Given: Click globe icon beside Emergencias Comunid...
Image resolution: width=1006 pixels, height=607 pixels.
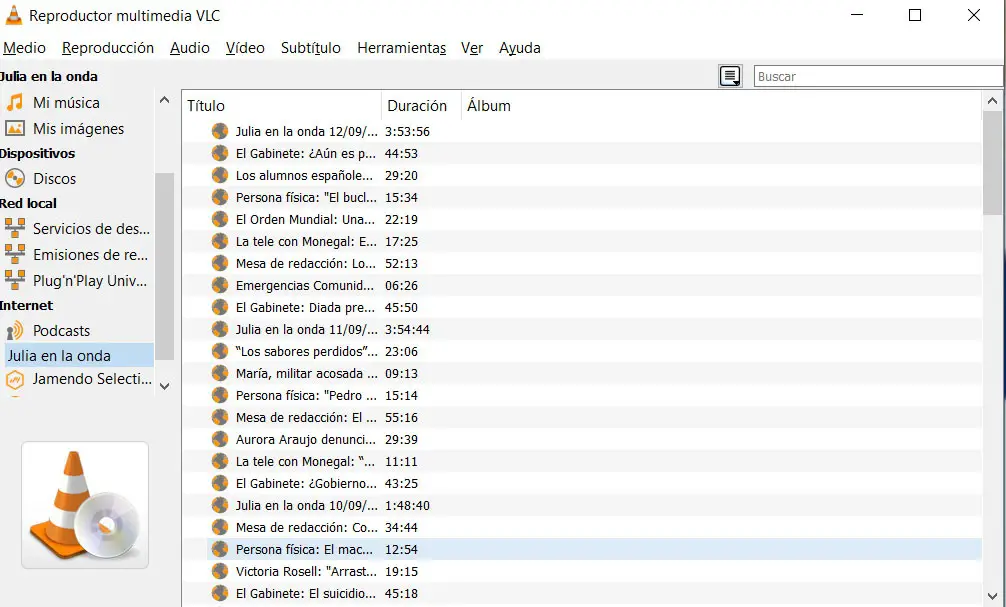Looking at the screenshot, I should coord(220,285).
